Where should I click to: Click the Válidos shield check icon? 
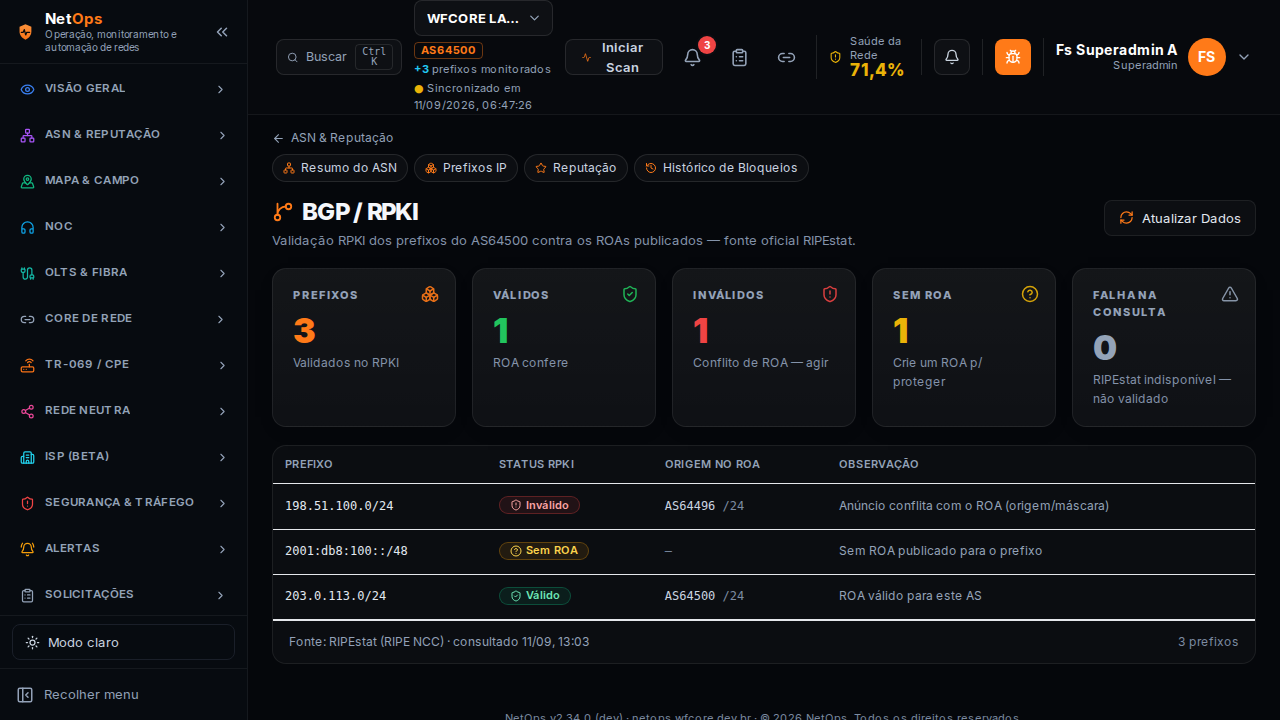(630, 294)
